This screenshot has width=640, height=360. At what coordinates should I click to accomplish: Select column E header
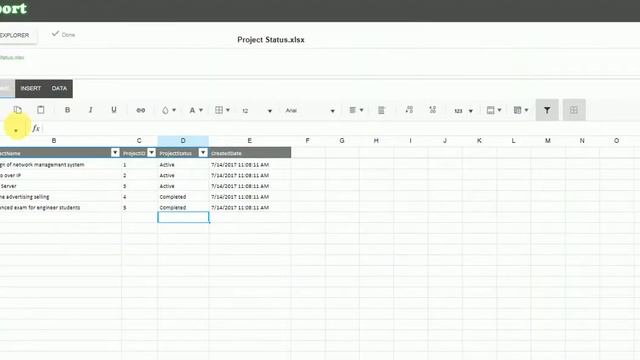click(x=249, y=141)
